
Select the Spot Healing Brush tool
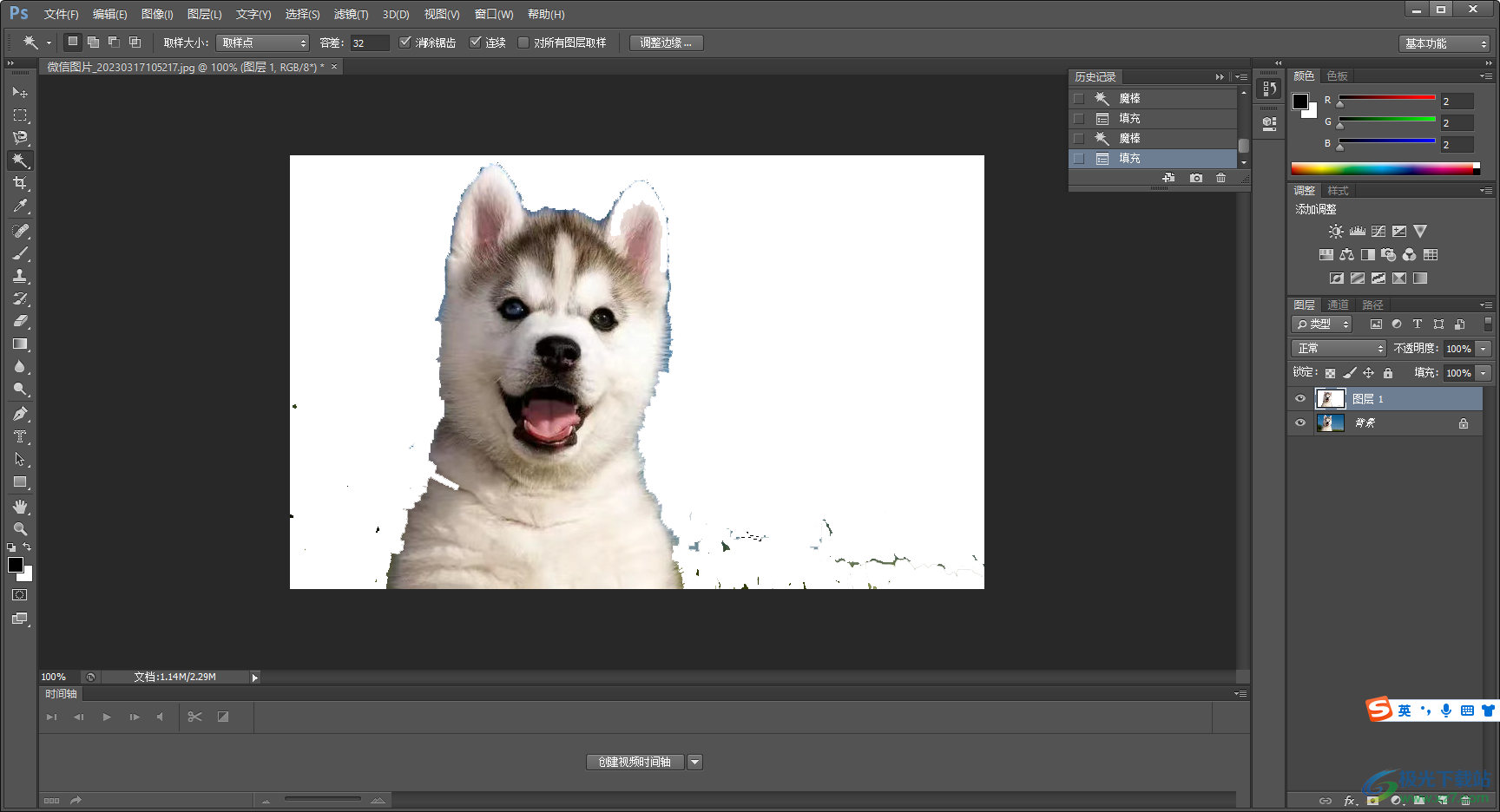[20, 231]
